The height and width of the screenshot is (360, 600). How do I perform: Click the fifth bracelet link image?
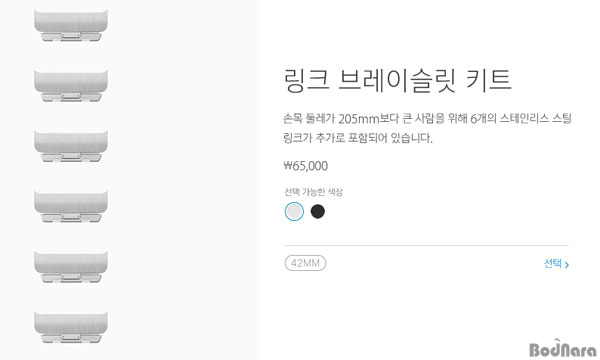click(x=71, y=267)
